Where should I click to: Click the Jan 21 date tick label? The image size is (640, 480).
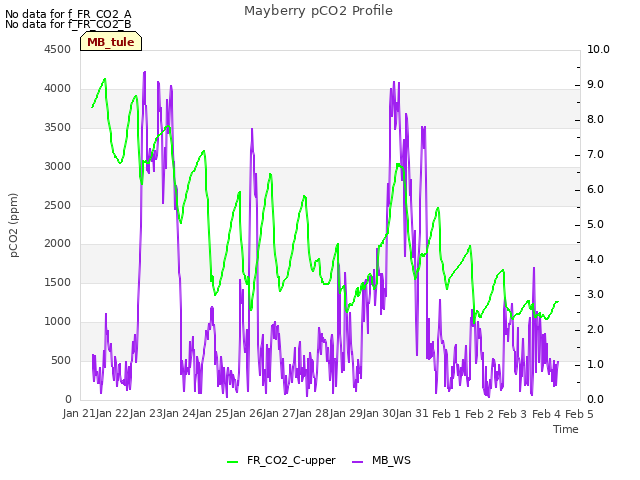click(79, 413)
